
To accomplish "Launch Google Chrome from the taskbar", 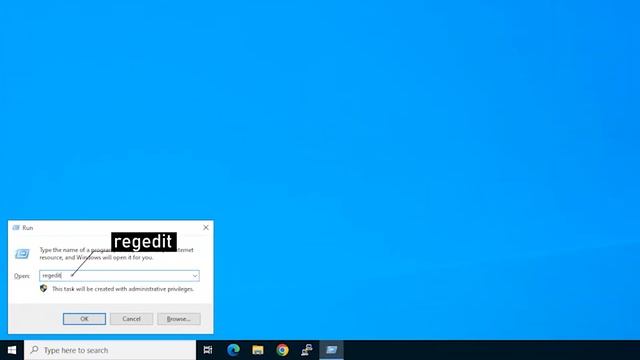I will (x=282, y=350).
